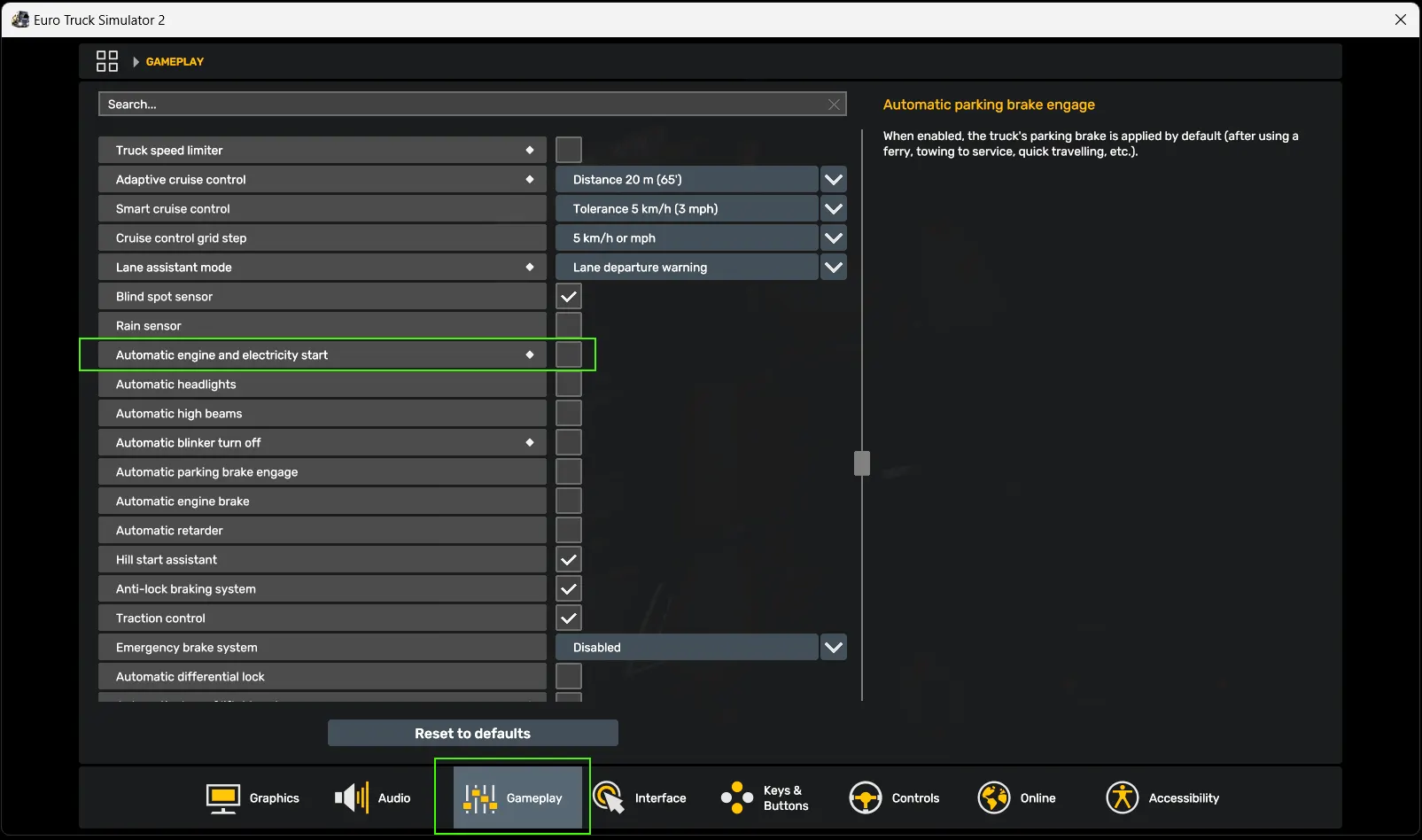The height and width of the screenshot is (840, 1422).
Task: Click diamond marker on Lane assistant mode
Action: [530, 267]
